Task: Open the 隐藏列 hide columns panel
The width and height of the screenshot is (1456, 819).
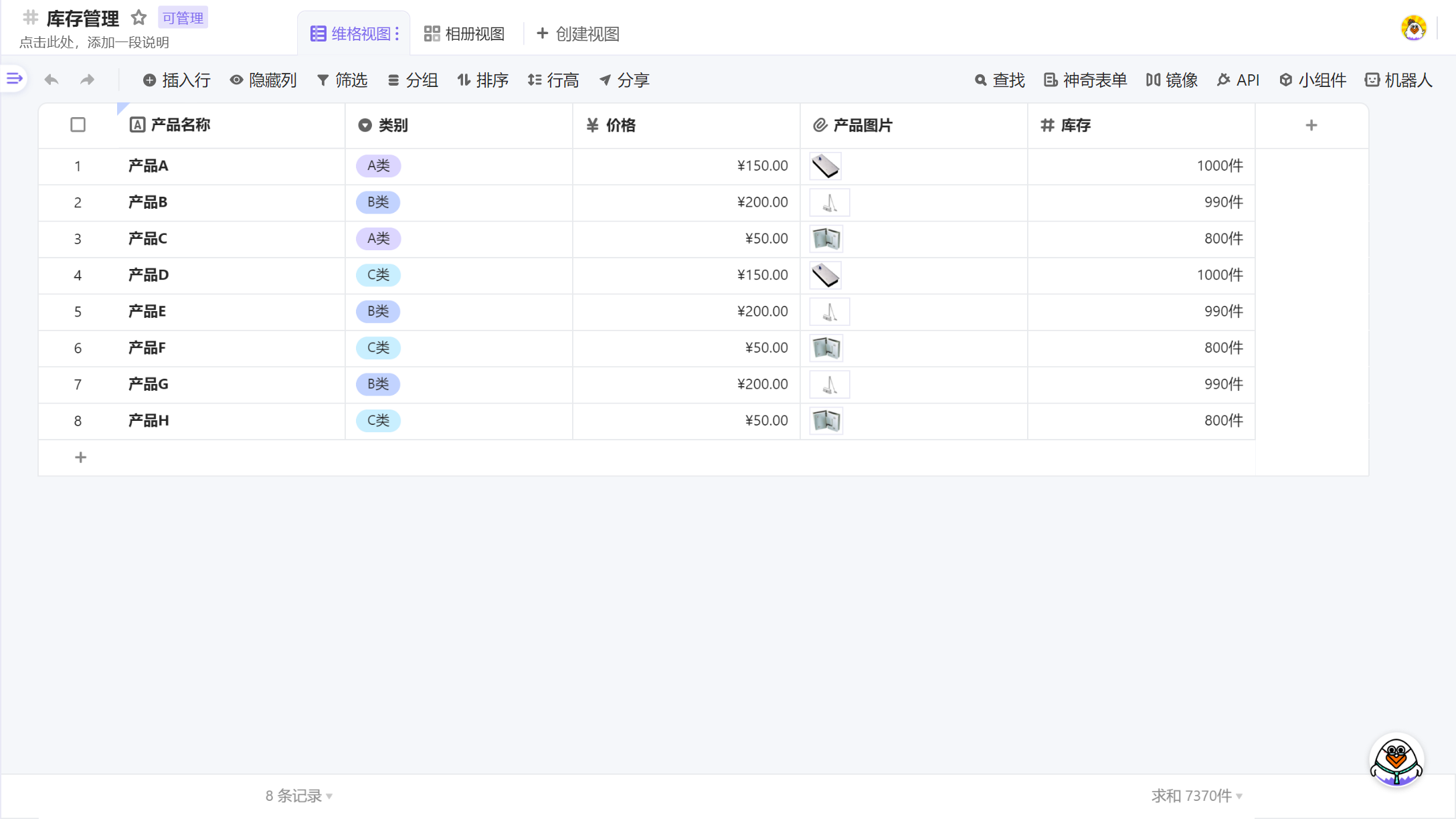Action: (264, 80)
